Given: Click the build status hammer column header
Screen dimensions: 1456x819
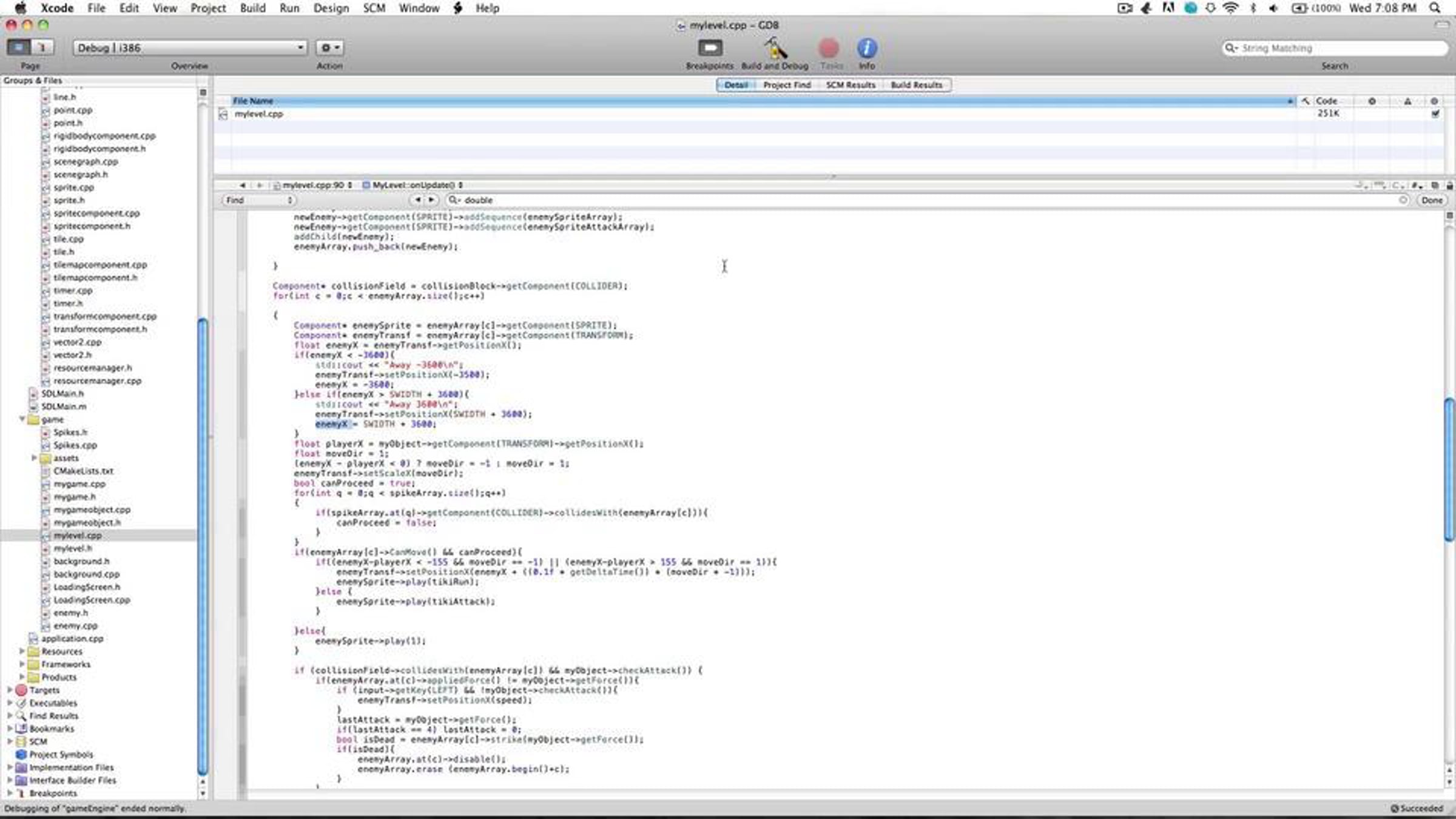Looking at the screenshot, I should pos(1305,101).
